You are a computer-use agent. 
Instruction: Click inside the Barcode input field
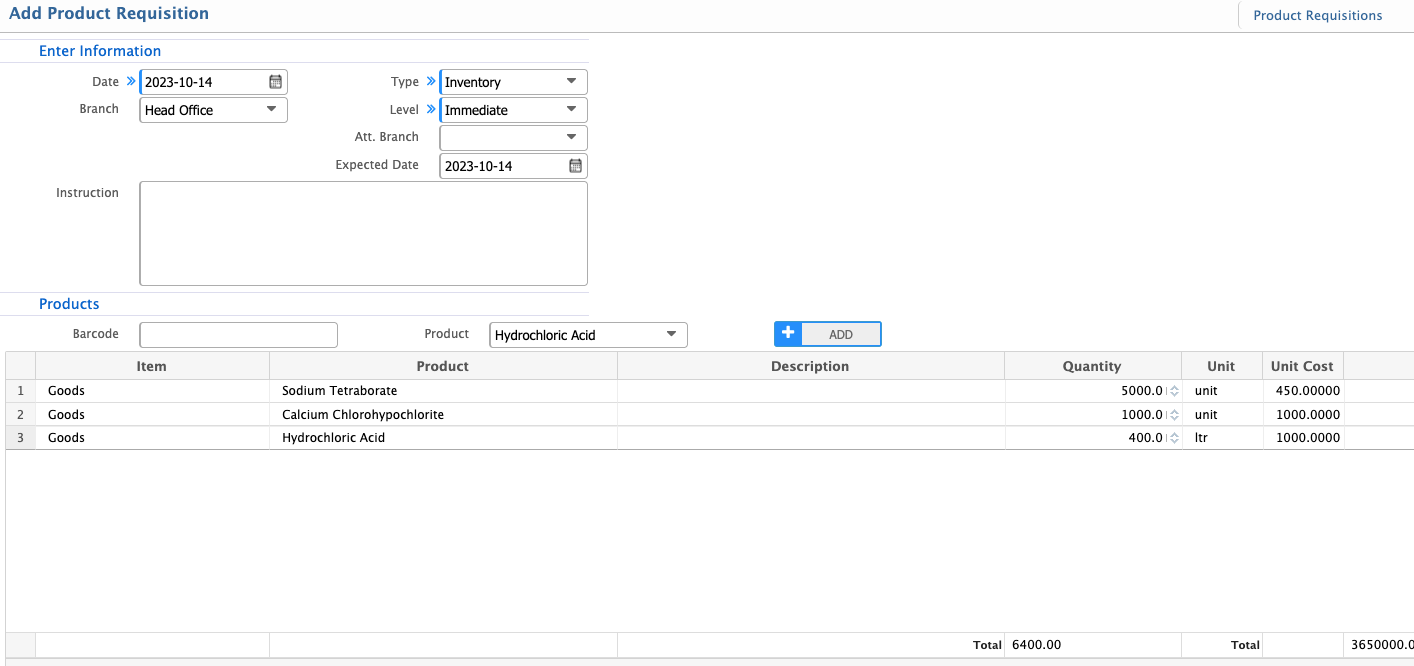(238, 334)
